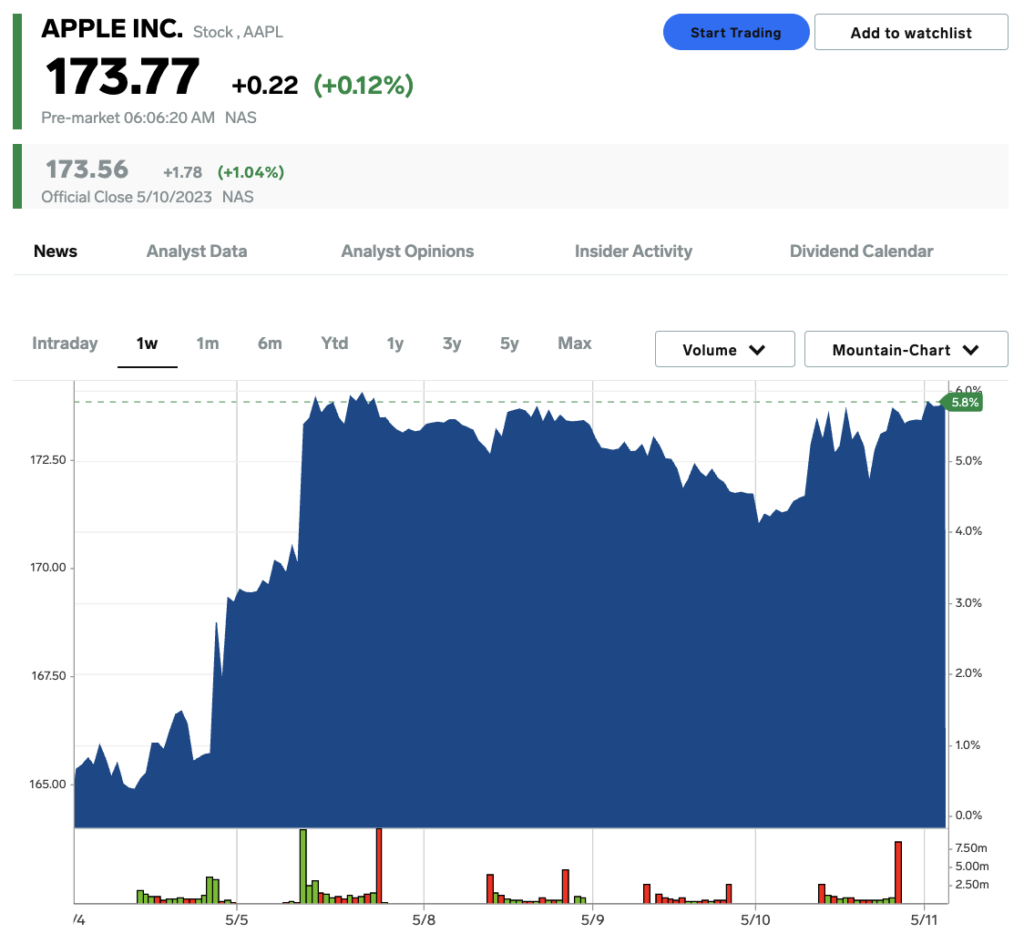Switch chart to 1m range
This screenshot has height=944, width=1024.
(x=208, y=343)
